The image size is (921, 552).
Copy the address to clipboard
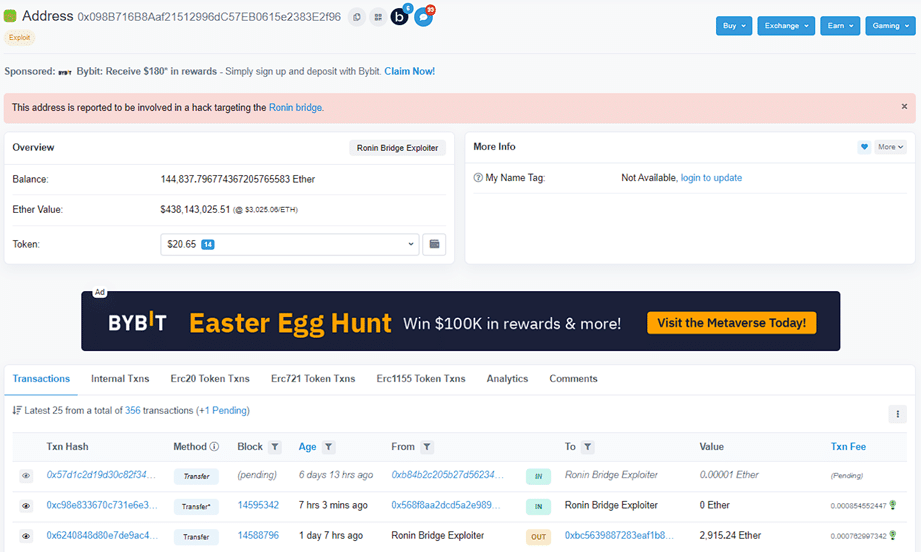357,17
